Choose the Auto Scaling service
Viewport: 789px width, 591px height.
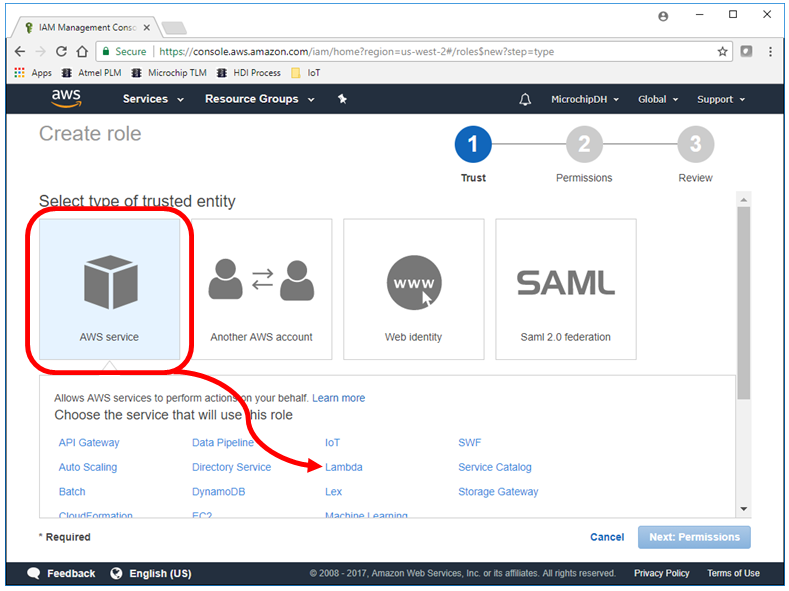(88, 467)
